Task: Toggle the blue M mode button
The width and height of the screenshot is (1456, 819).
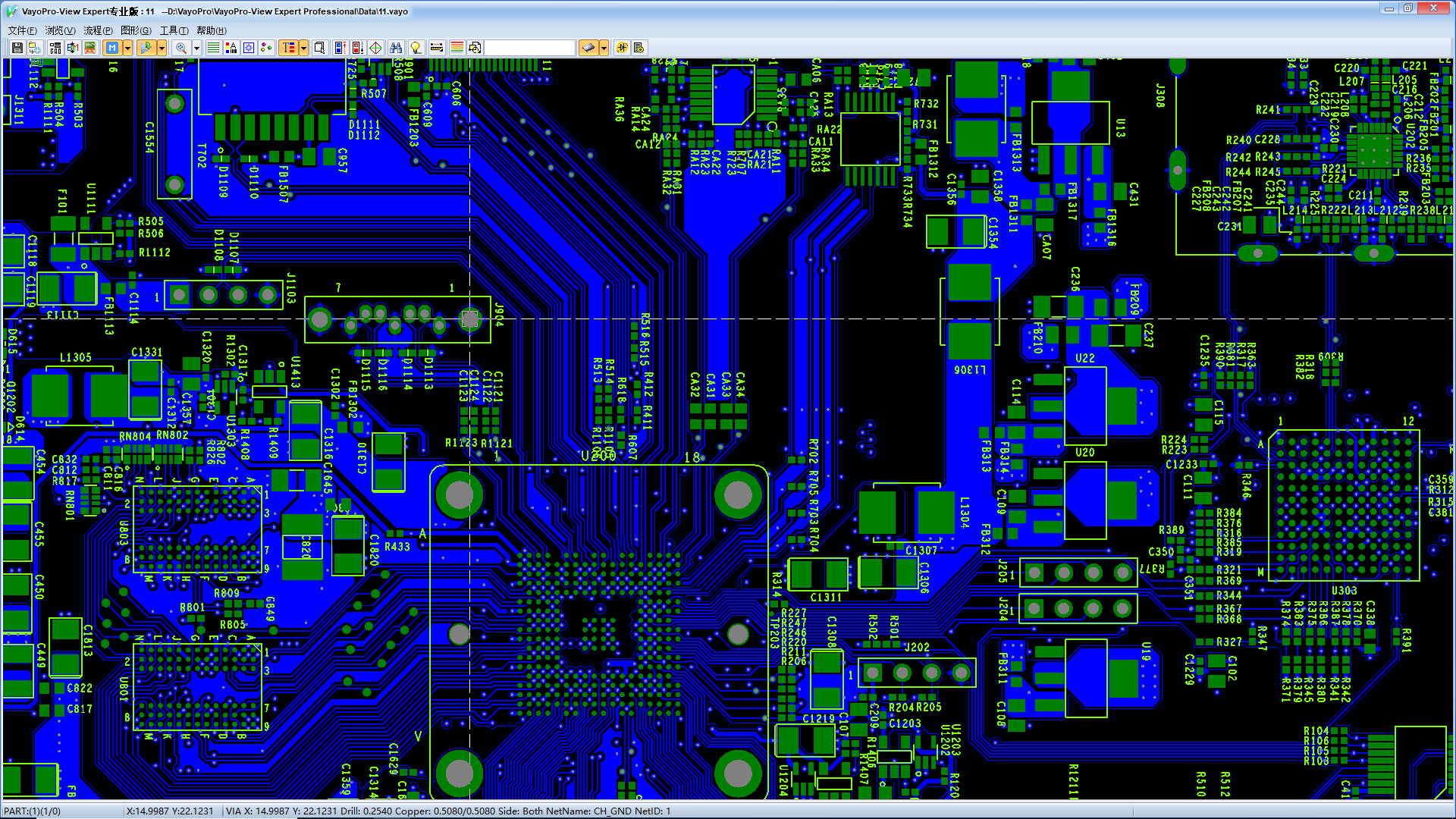Action: coord(112,48)
